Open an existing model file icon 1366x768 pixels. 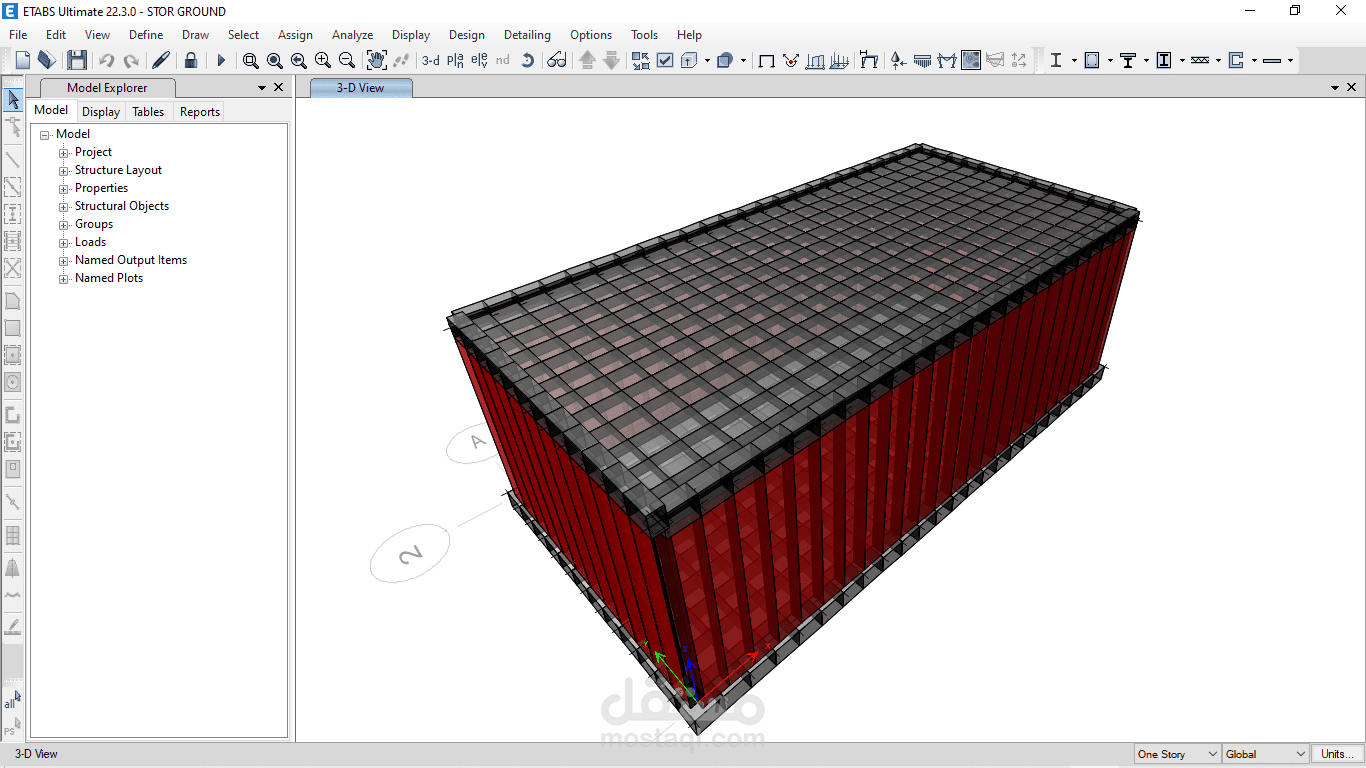(x=46, y=60)
